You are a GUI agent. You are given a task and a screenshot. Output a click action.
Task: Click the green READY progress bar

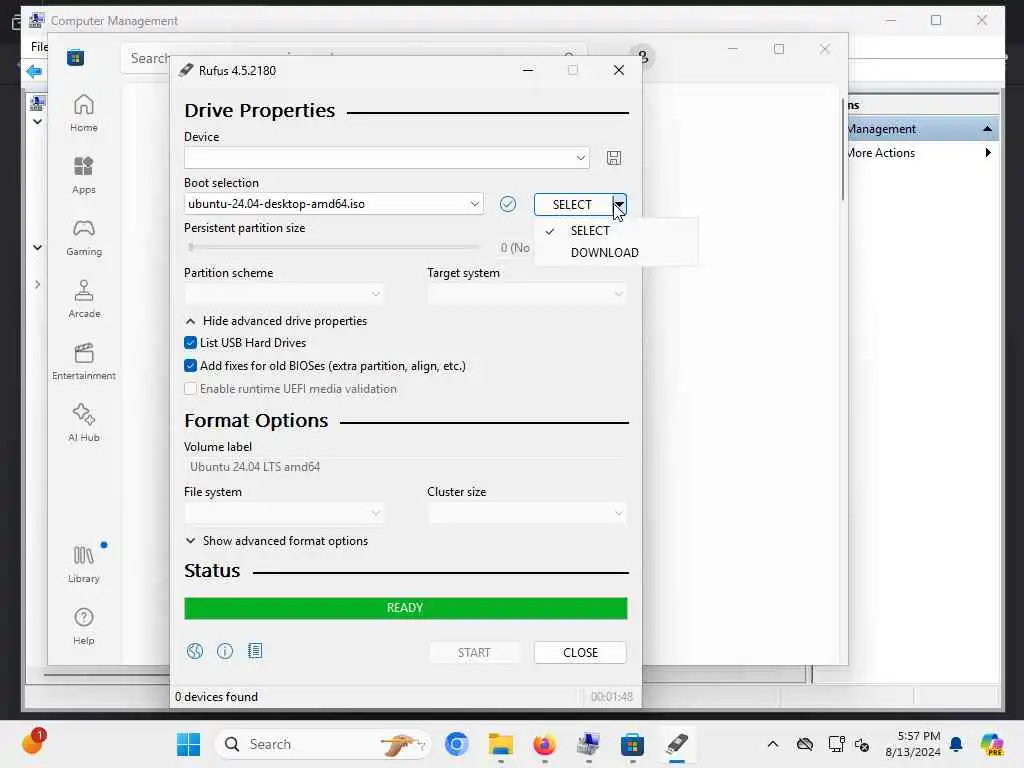pos(406,608)
